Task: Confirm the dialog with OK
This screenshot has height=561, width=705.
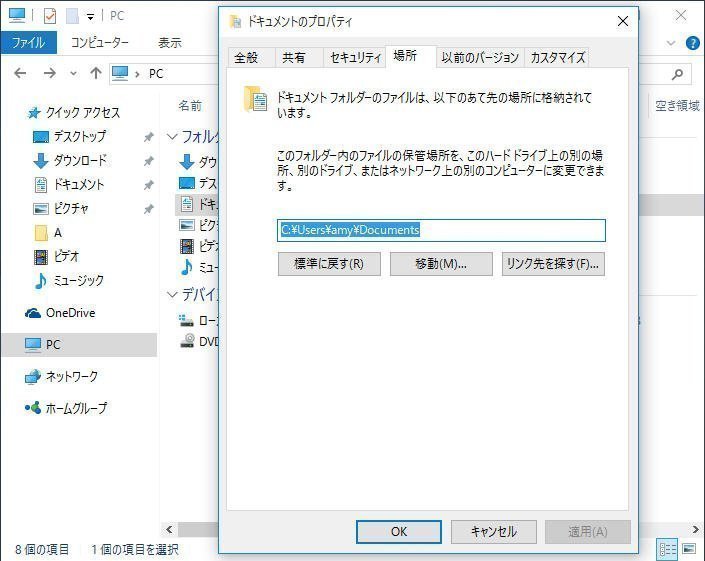Action: tap(399, 532)
